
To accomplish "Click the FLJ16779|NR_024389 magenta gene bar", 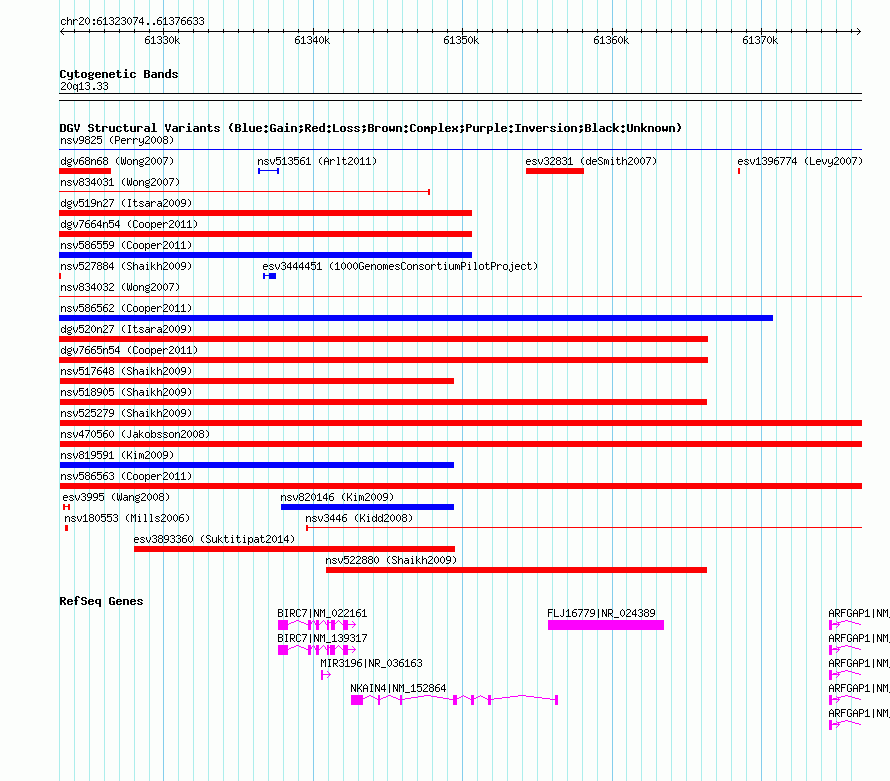I will coord(606,625).
